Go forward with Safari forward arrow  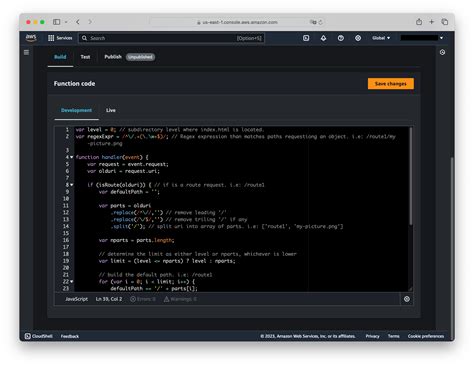[90, 22]
